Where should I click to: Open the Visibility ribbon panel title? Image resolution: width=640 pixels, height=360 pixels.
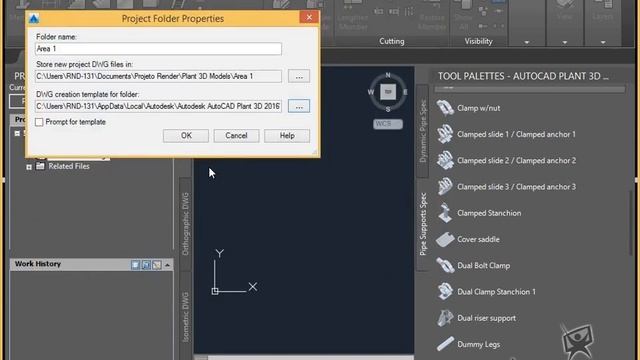point(478,41)
